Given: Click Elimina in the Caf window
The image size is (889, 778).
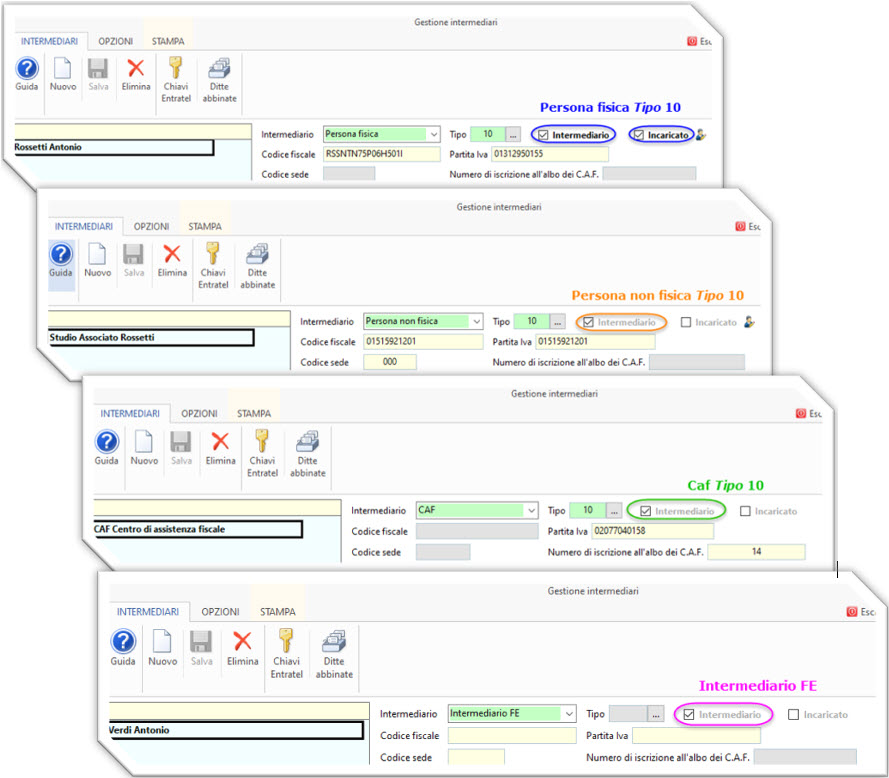Looking at the screenshot, I should 221,447.
